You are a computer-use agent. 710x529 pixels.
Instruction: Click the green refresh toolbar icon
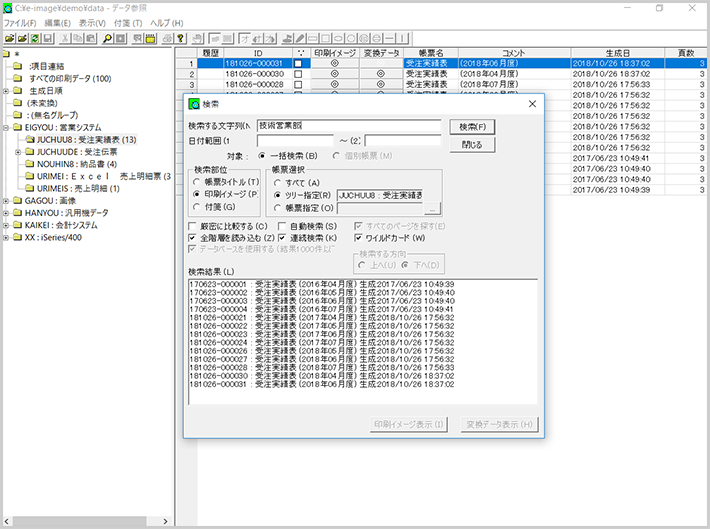click(34, 38)
